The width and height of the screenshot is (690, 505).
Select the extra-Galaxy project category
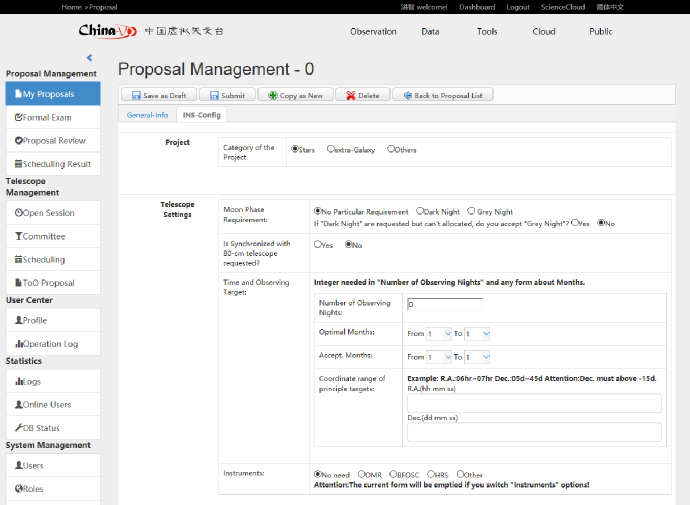click(332, 150)
